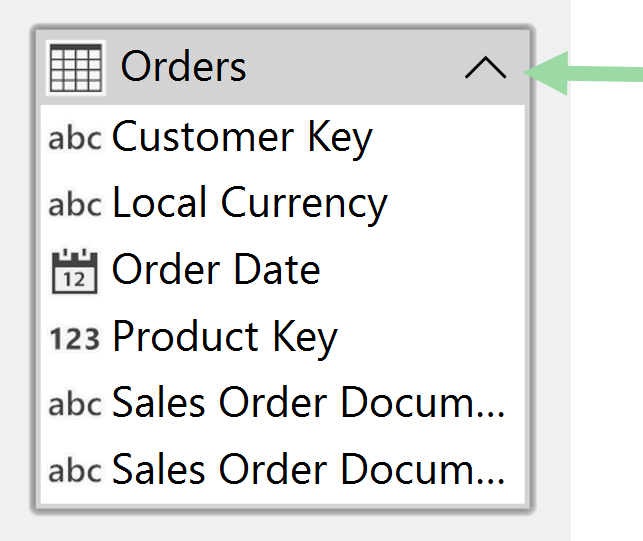
Task: Click empty header space between Orders title and chevron
Action: tap(355, 68)
